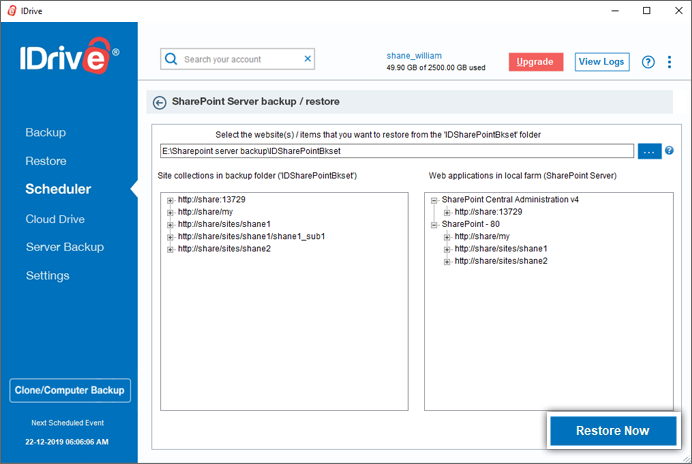Click the Next Scheduled Event label

point(68,423)
